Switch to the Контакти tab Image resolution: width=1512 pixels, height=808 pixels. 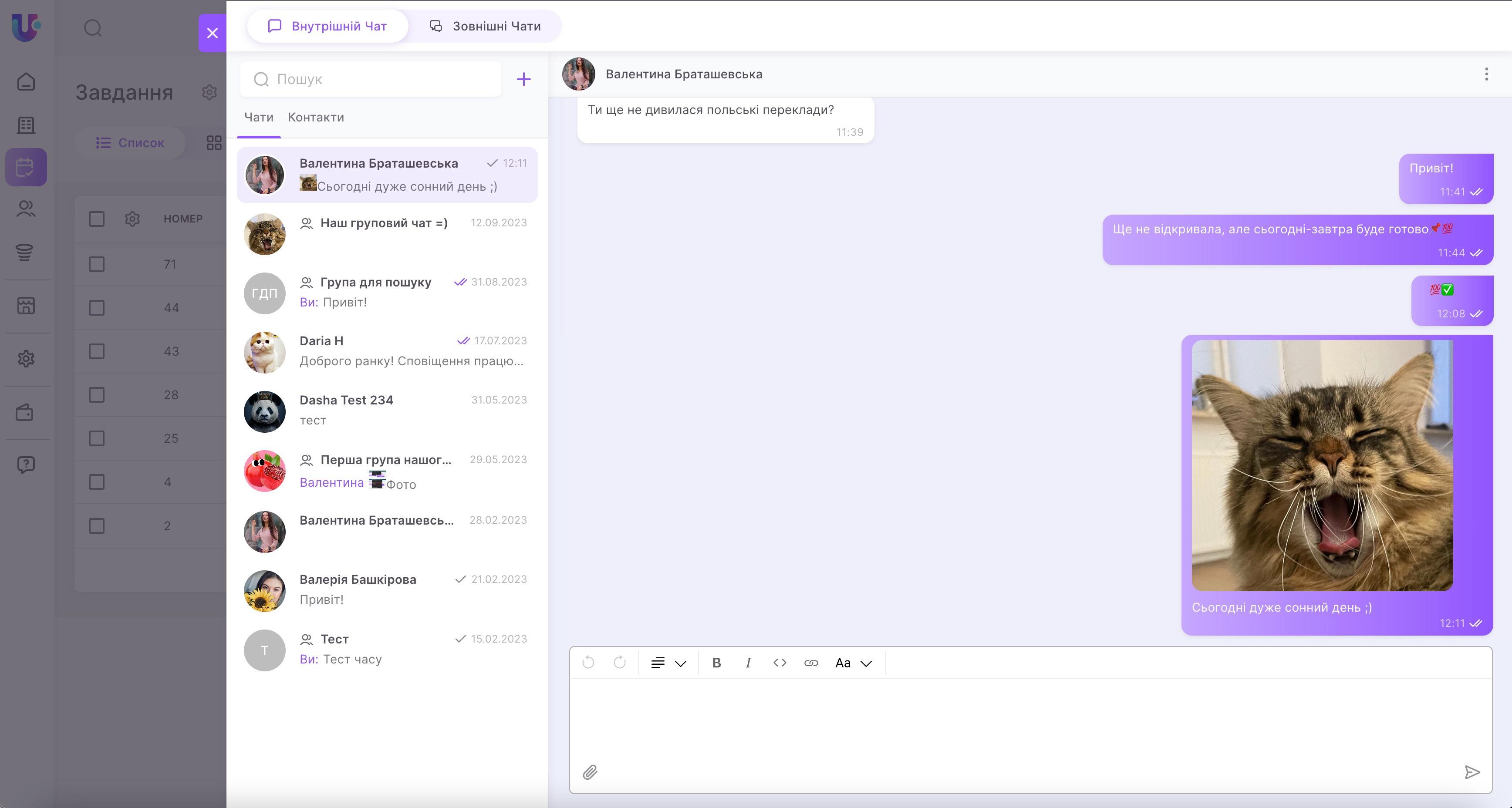click(x=316, y=118)
